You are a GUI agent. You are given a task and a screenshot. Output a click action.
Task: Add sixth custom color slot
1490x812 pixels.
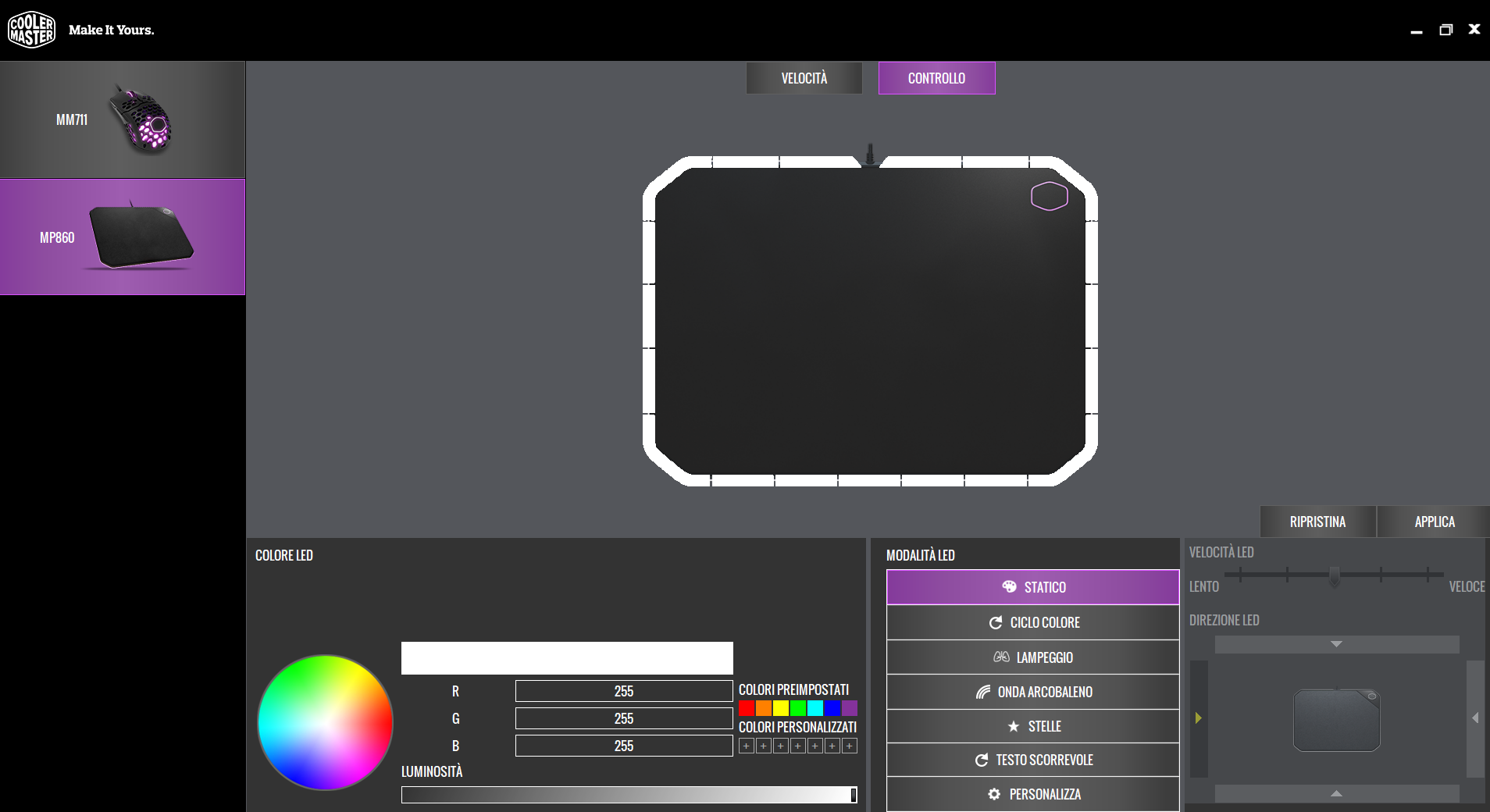point(832,746)
